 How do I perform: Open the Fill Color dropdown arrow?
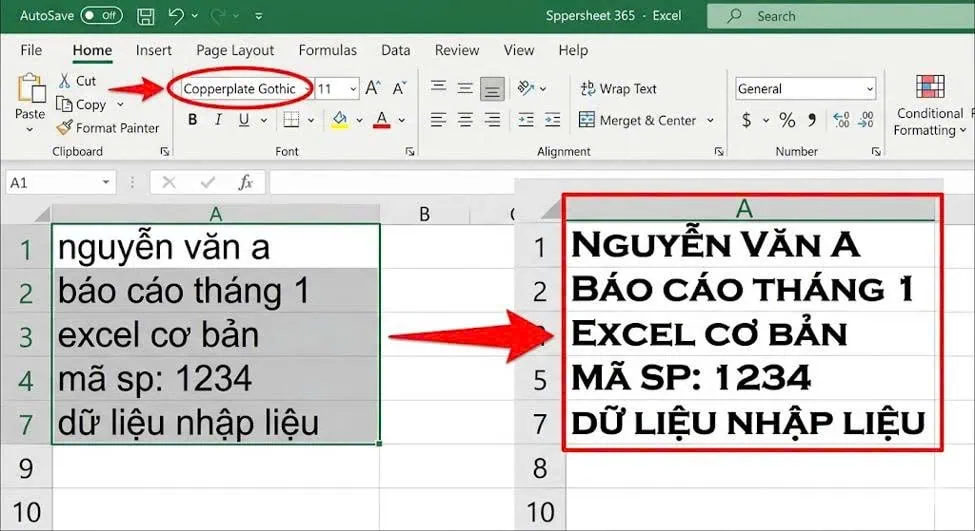359,120
